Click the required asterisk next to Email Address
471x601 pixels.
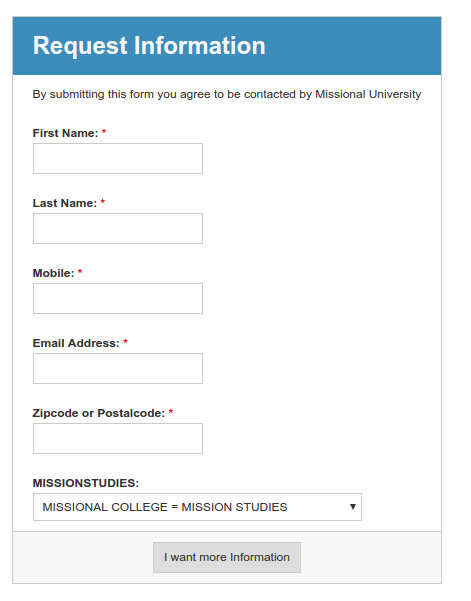pyautogui.click(x=125, y=342)
